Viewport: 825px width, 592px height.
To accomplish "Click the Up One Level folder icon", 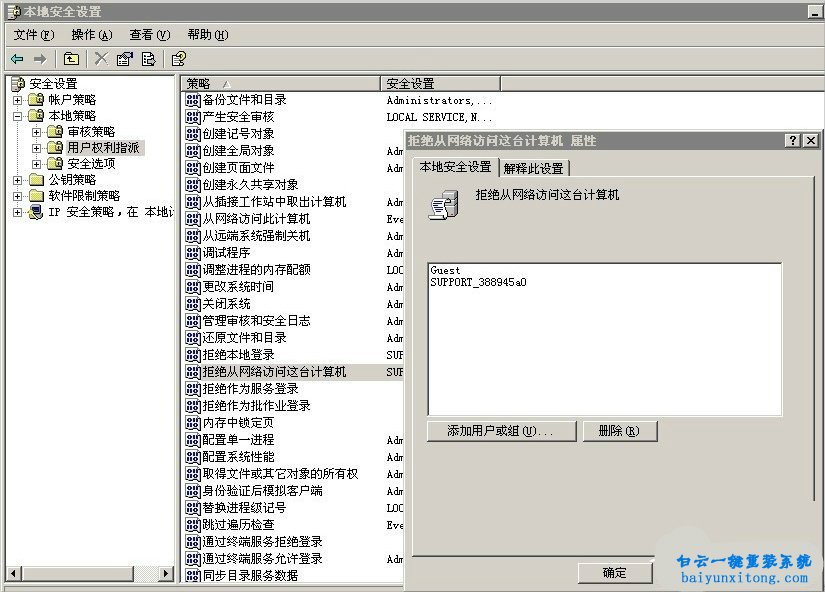I will tap(70, 58).
